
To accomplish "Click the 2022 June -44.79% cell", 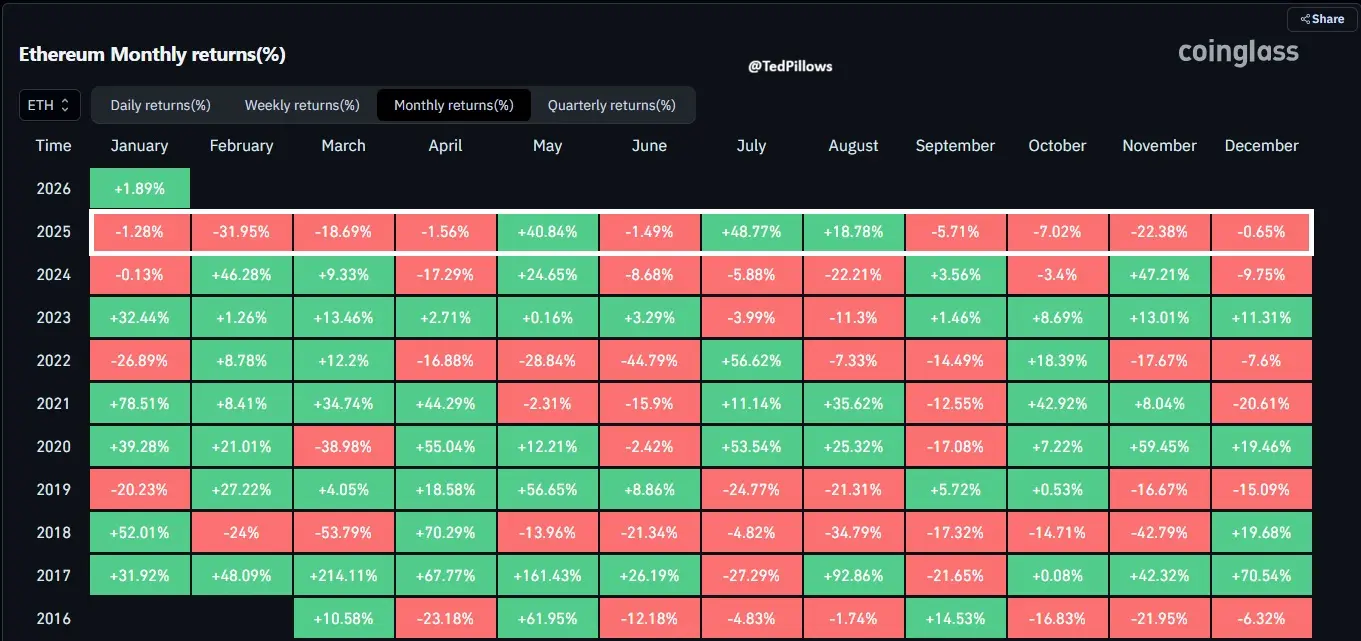I will [x=649, y=361].
